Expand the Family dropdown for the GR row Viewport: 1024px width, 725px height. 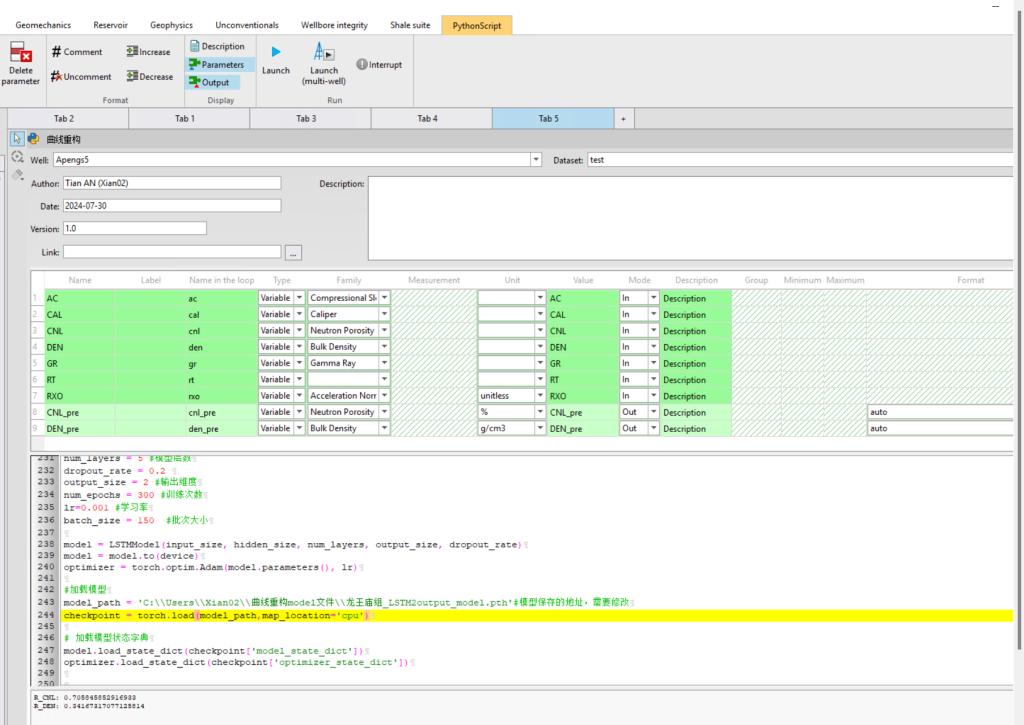[385, 363]
